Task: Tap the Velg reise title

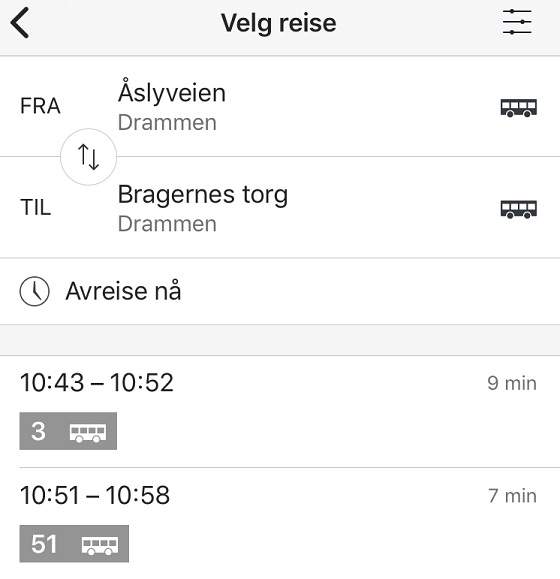Action: (x=279, y=23)
